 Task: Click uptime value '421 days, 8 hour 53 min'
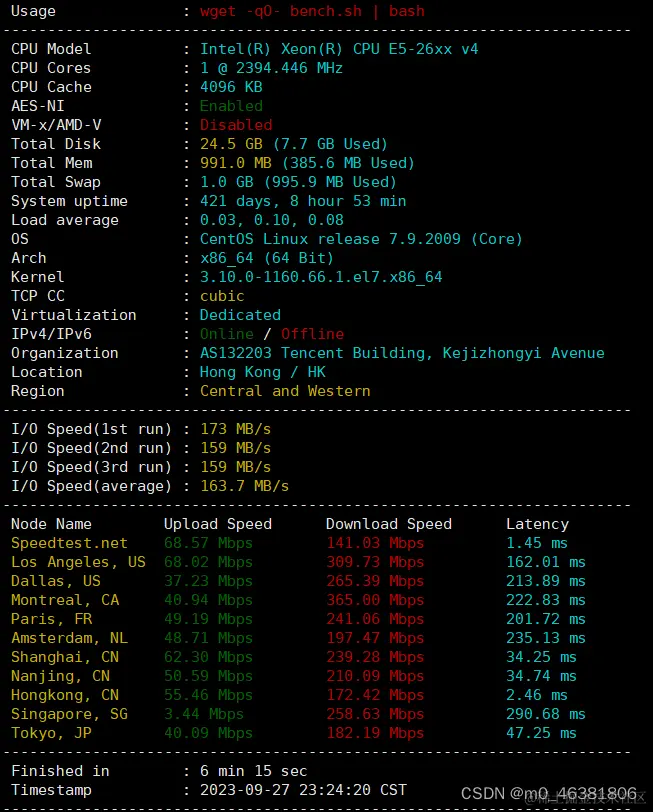(303, 201)
